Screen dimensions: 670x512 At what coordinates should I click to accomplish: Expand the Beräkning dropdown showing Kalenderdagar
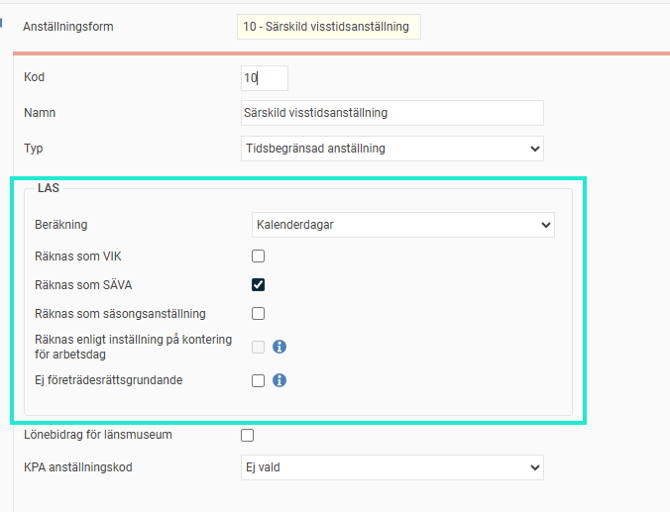(x=403, y=225)
